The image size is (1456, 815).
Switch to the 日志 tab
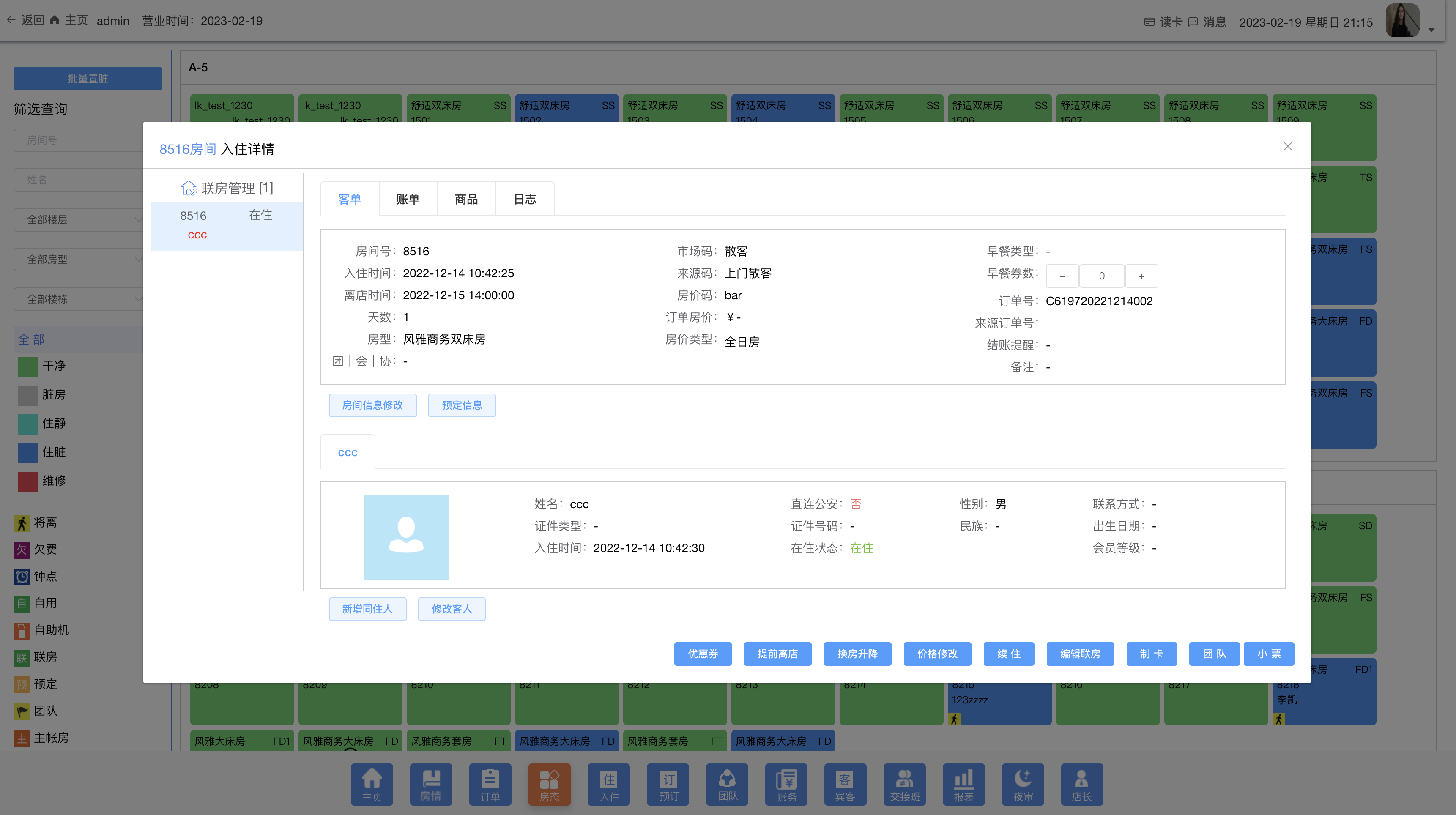pos(525,199)
